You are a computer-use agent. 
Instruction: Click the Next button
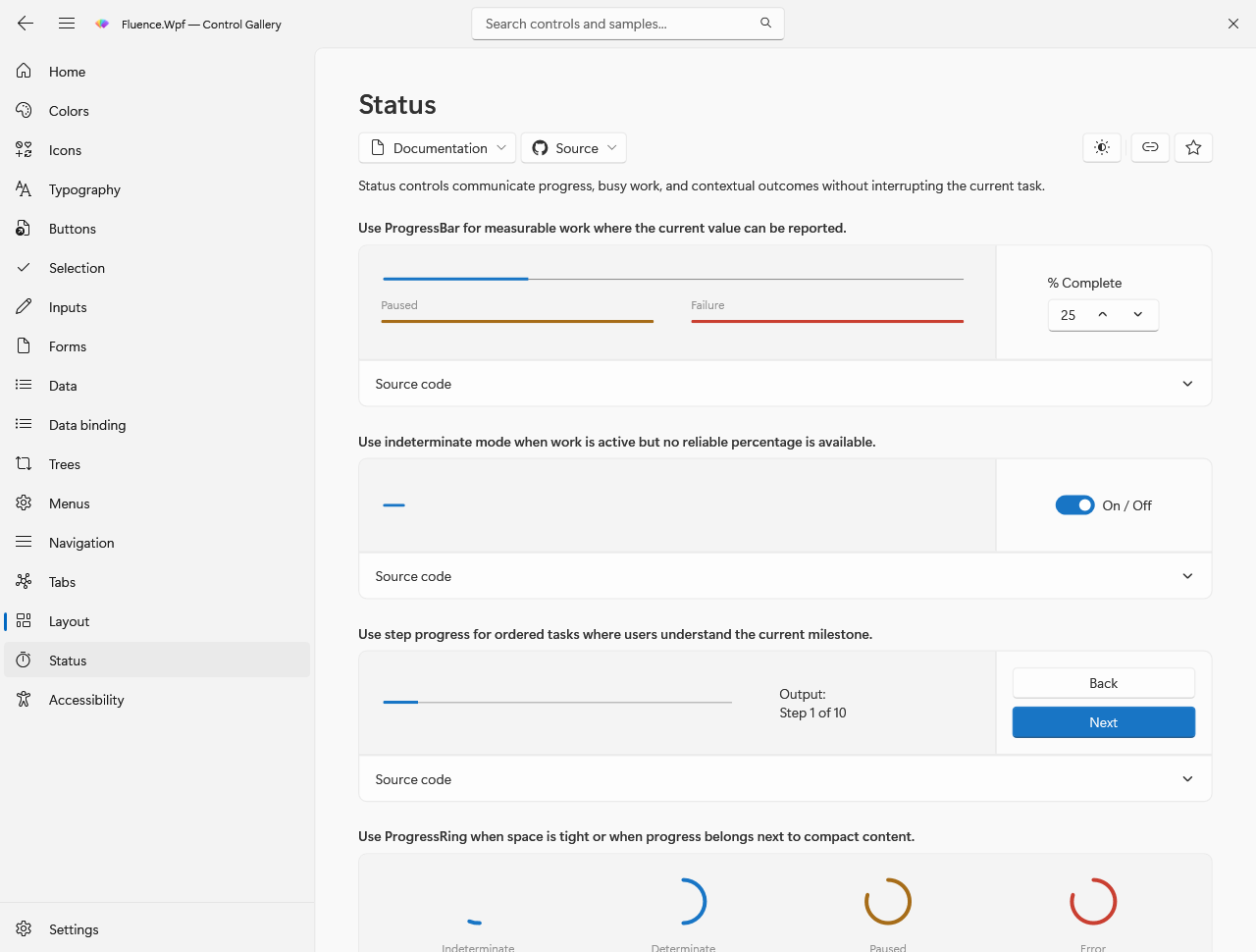coord(1104,722)
